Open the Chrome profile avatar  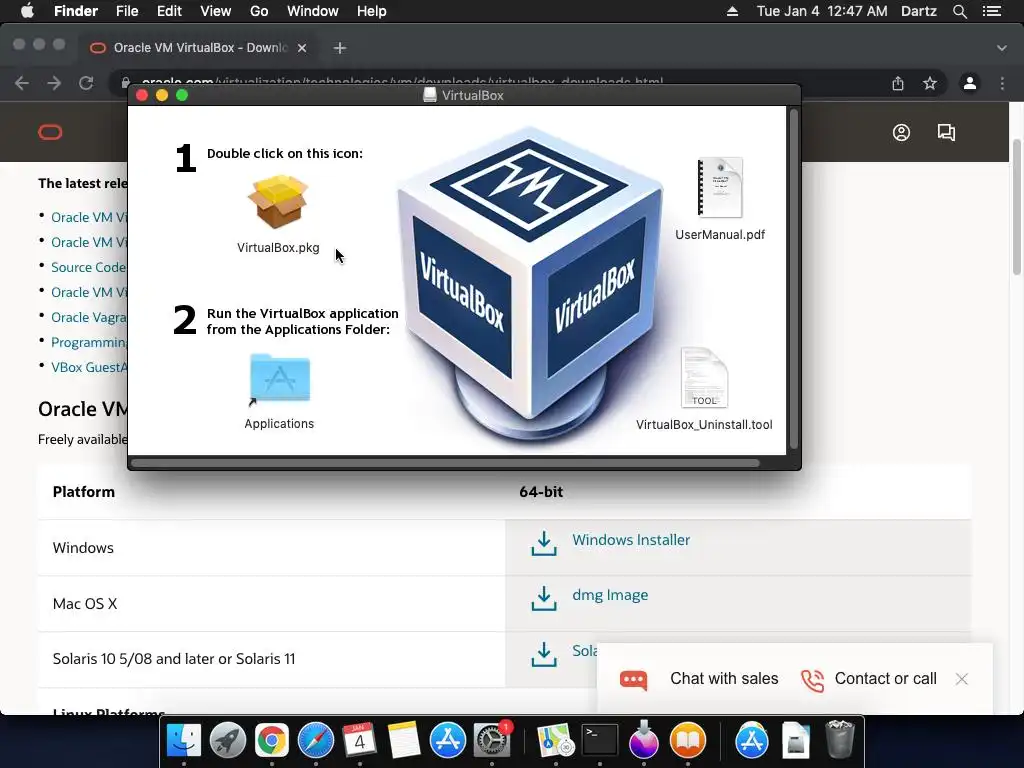(x=970, y=83)
